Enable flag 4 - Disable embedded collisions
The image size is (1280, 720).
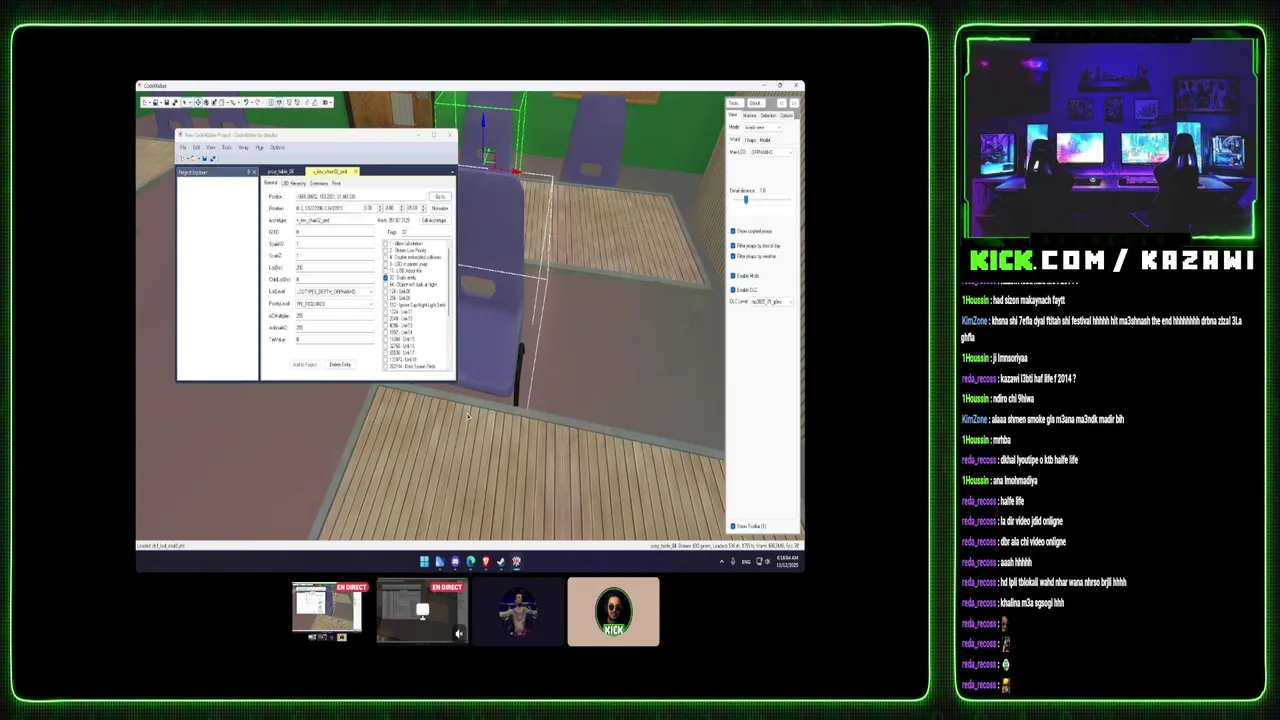(385, 257)
